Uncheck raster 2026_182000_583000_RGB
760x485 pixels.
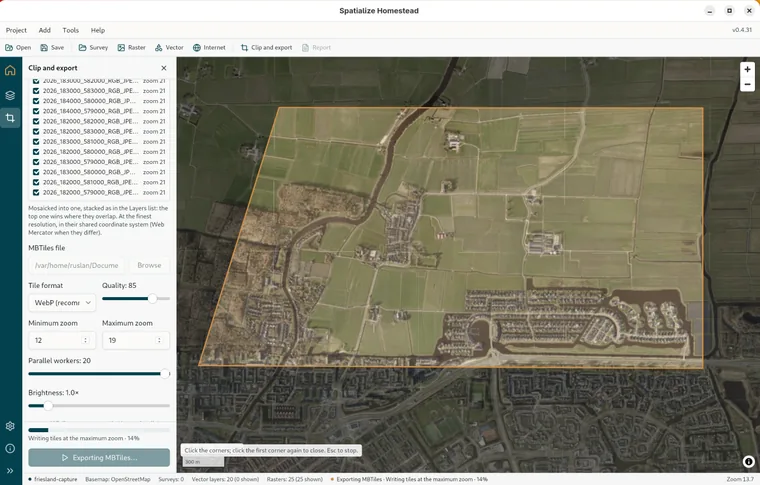(36, 131)
